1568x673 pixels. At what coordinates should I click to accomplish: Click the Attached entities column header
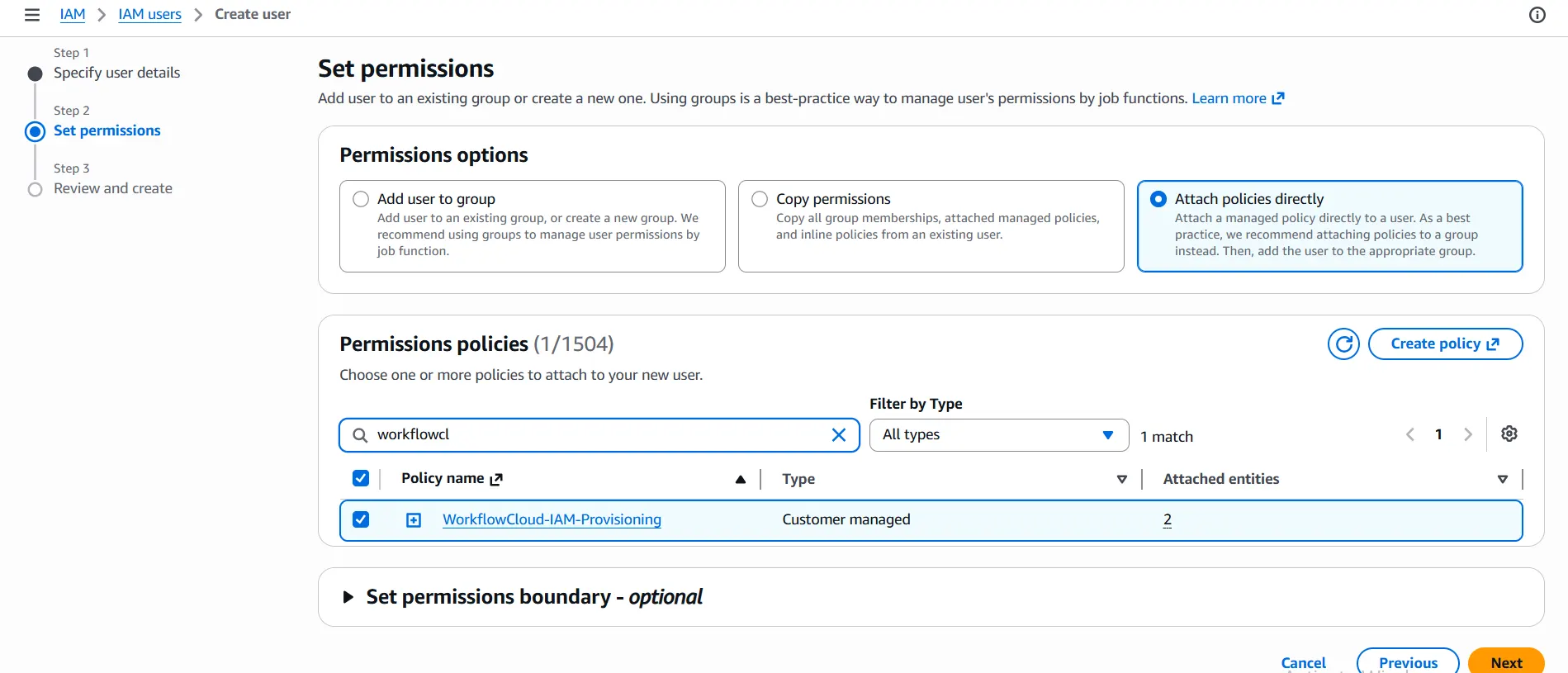coord(1221,479)
